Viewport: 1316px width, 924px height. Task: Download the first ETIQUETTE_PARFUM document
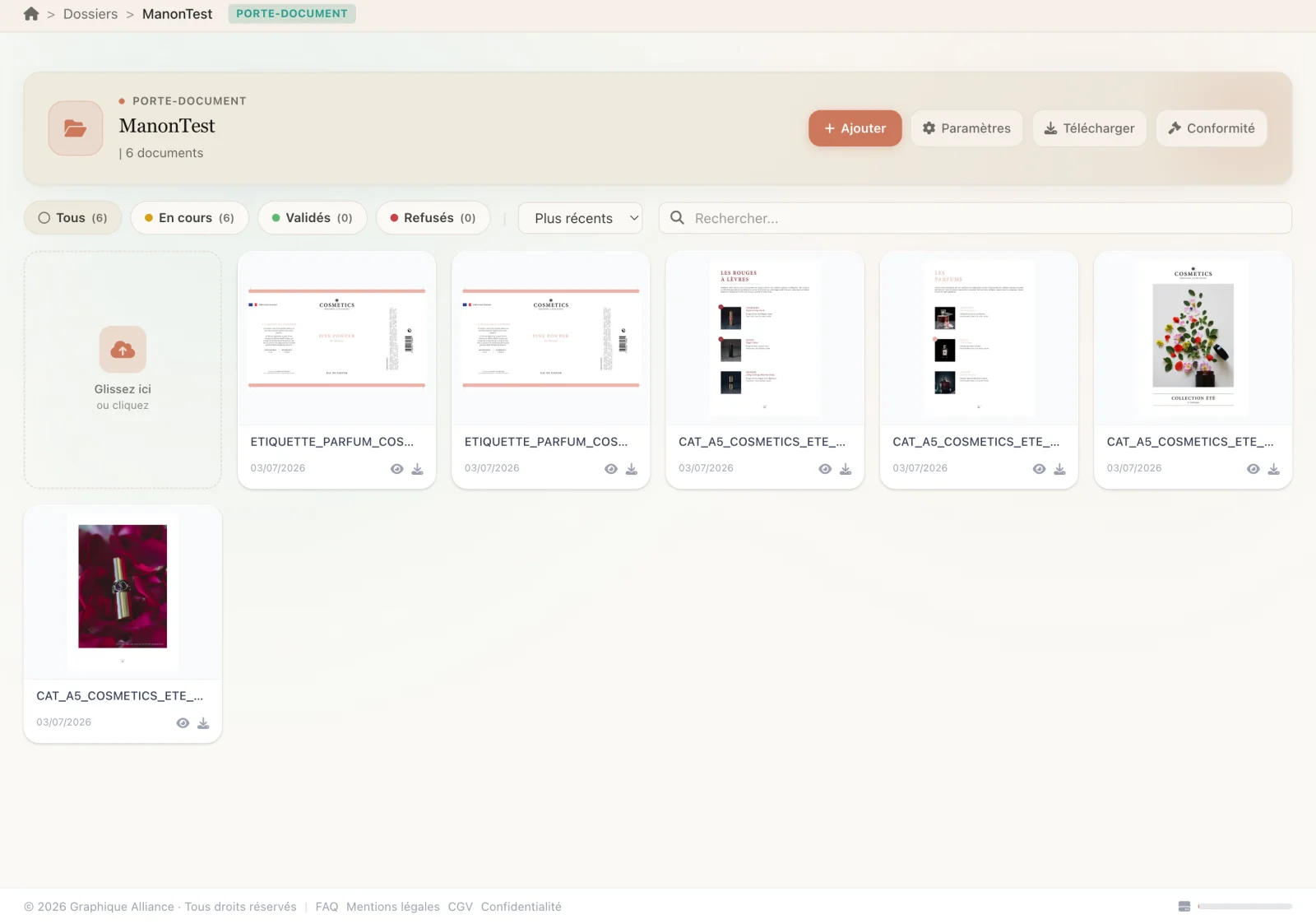click(x=417, y=469)
